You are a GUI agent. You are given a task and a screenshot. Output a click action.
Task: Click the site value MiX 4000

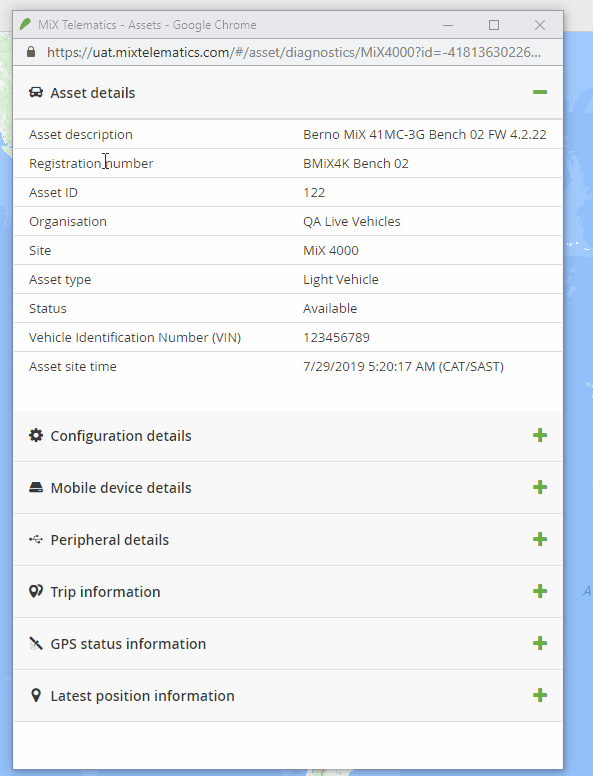[x=331, y=250]
